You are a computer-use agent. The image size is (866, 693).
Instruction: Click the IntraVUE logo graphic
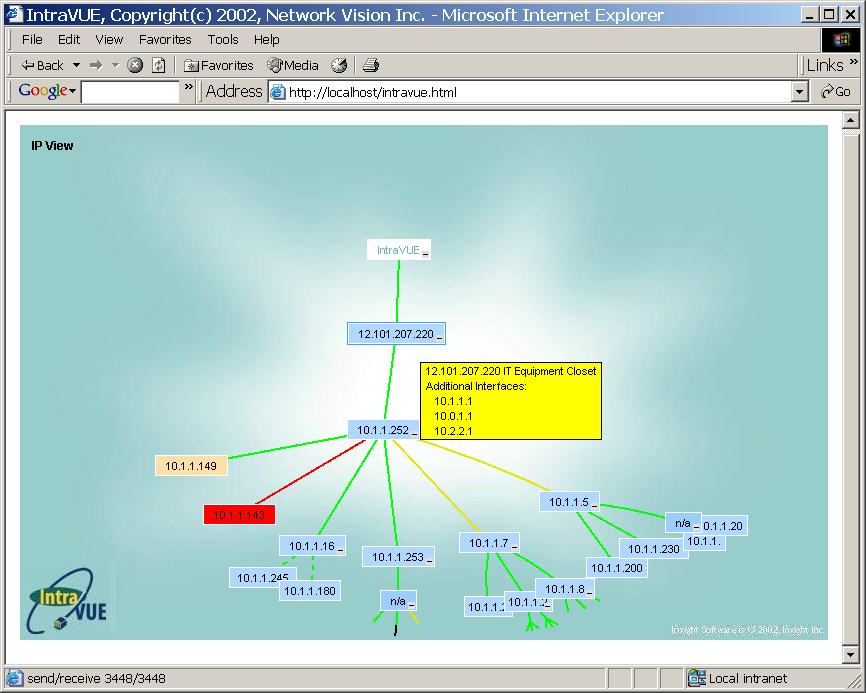pyautogui.click(x=67, y=601)
